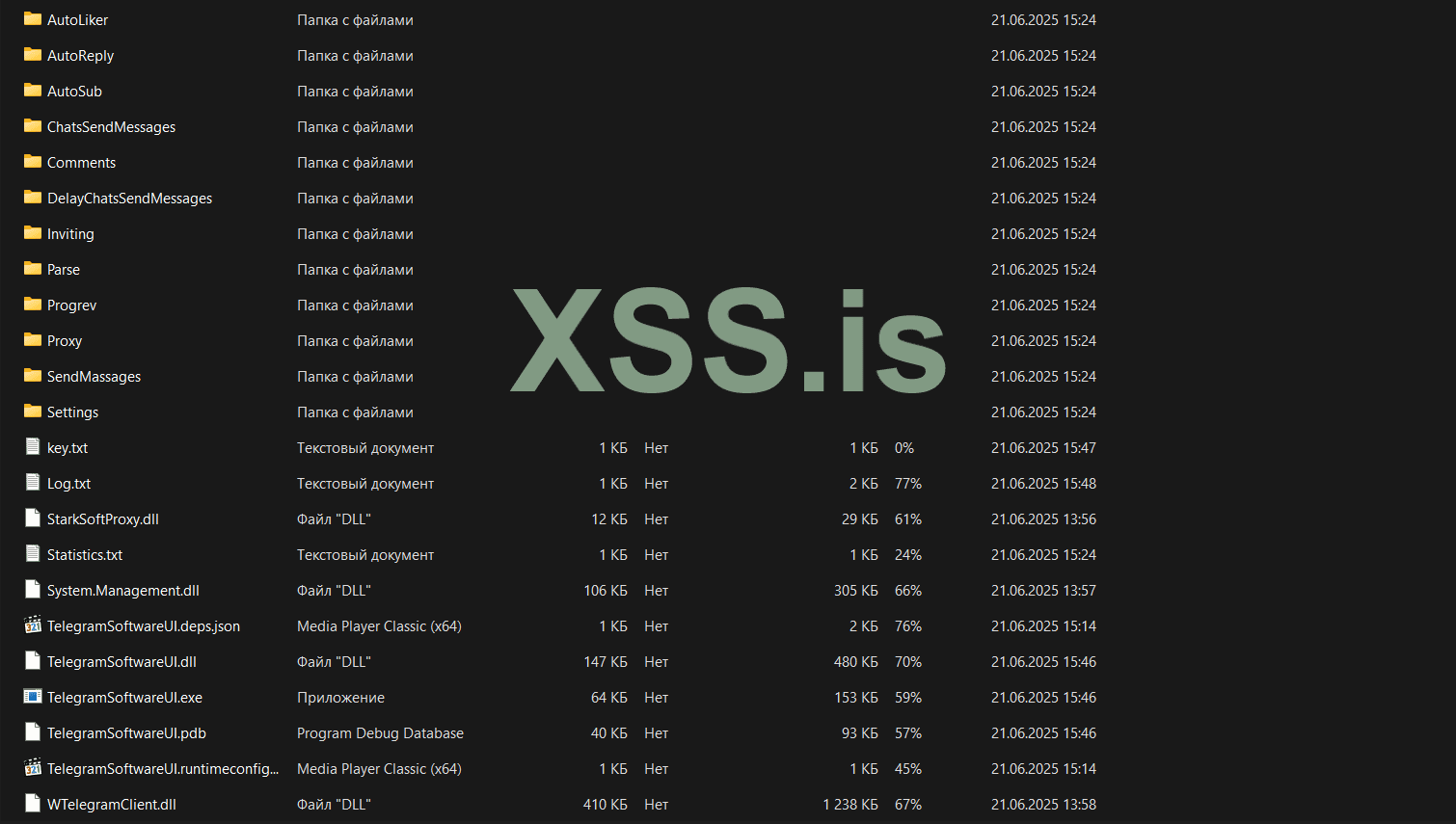Click the Parse folder icon
The height and width of the screenshot is (824, 1456).
click(x=33, y=269)
